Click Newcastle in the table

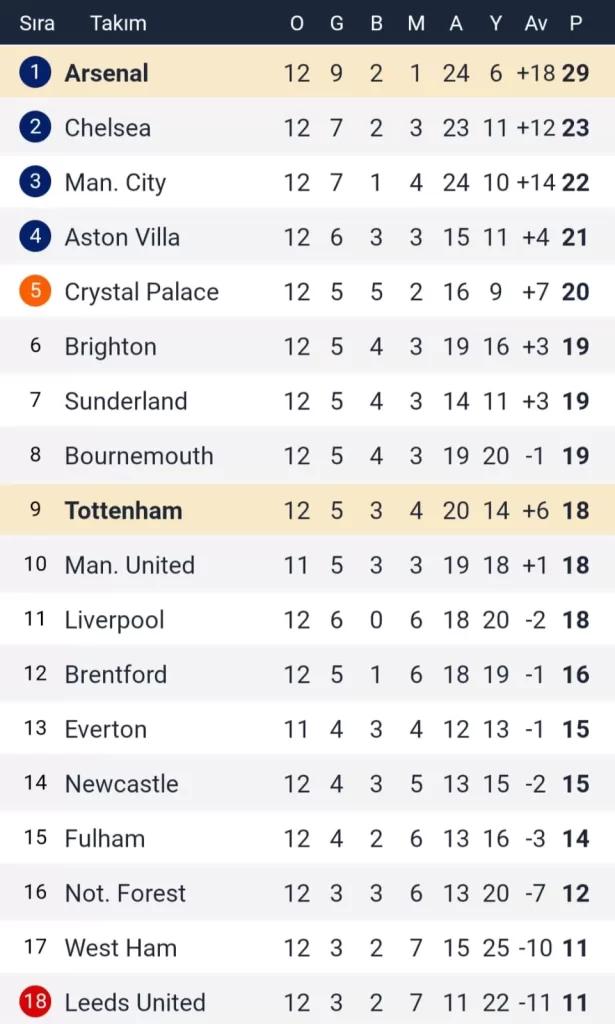pos(121,784)
